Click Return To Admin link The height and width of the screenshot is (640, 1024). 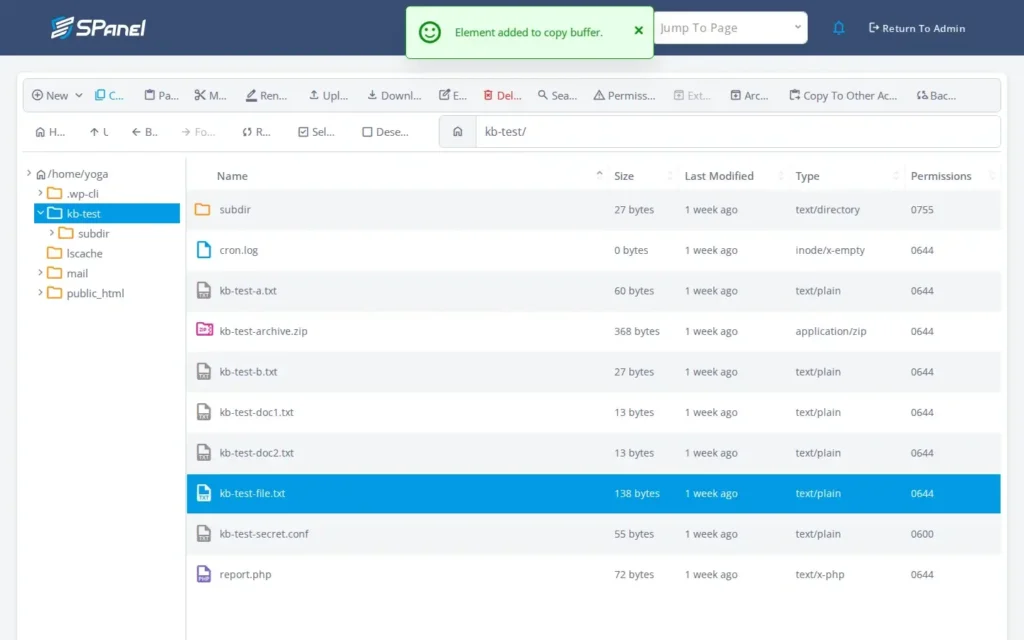coord(917,28)
